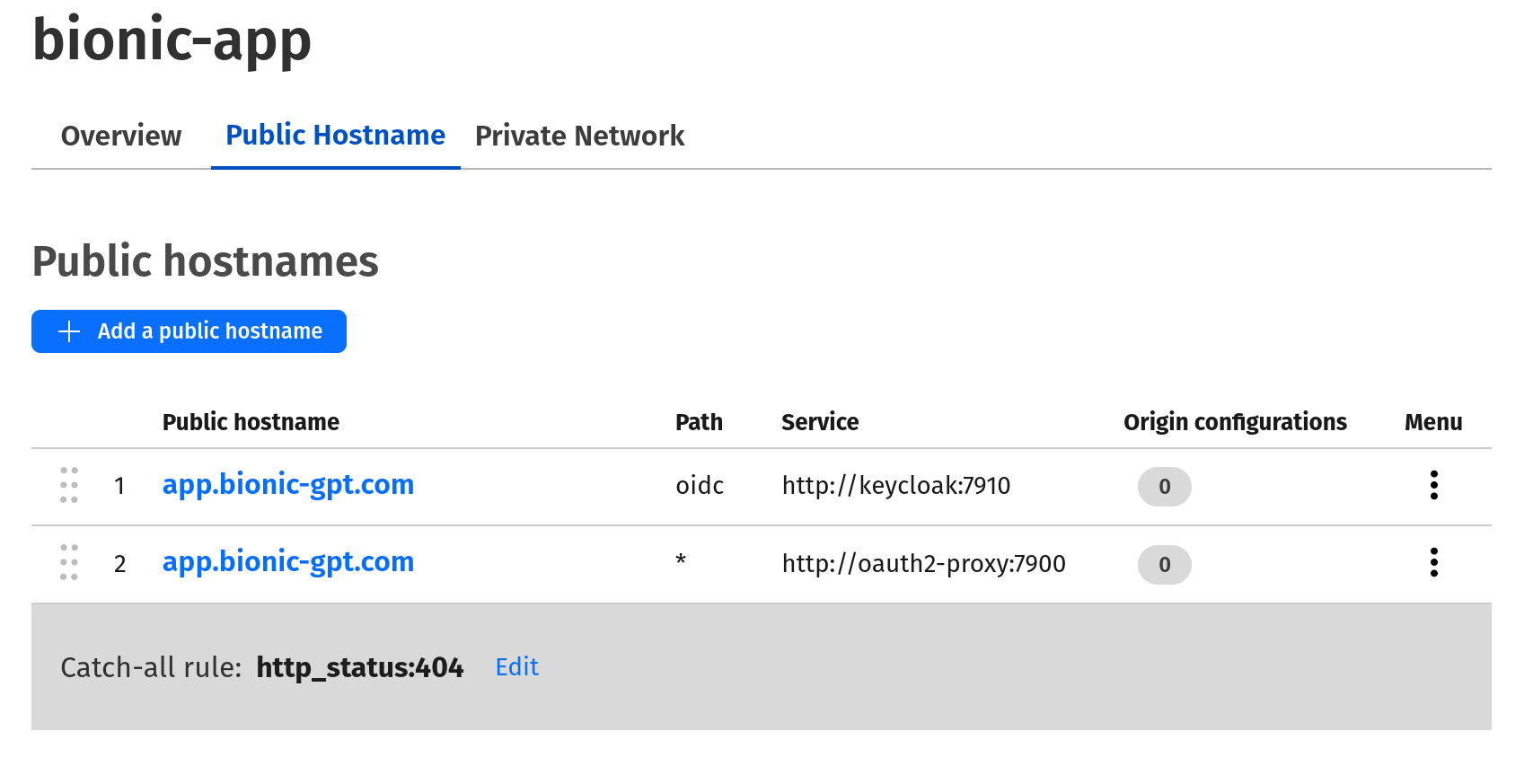Click the Service column header
Viewport: 1533px width, 784px height.
click(820, 422)
